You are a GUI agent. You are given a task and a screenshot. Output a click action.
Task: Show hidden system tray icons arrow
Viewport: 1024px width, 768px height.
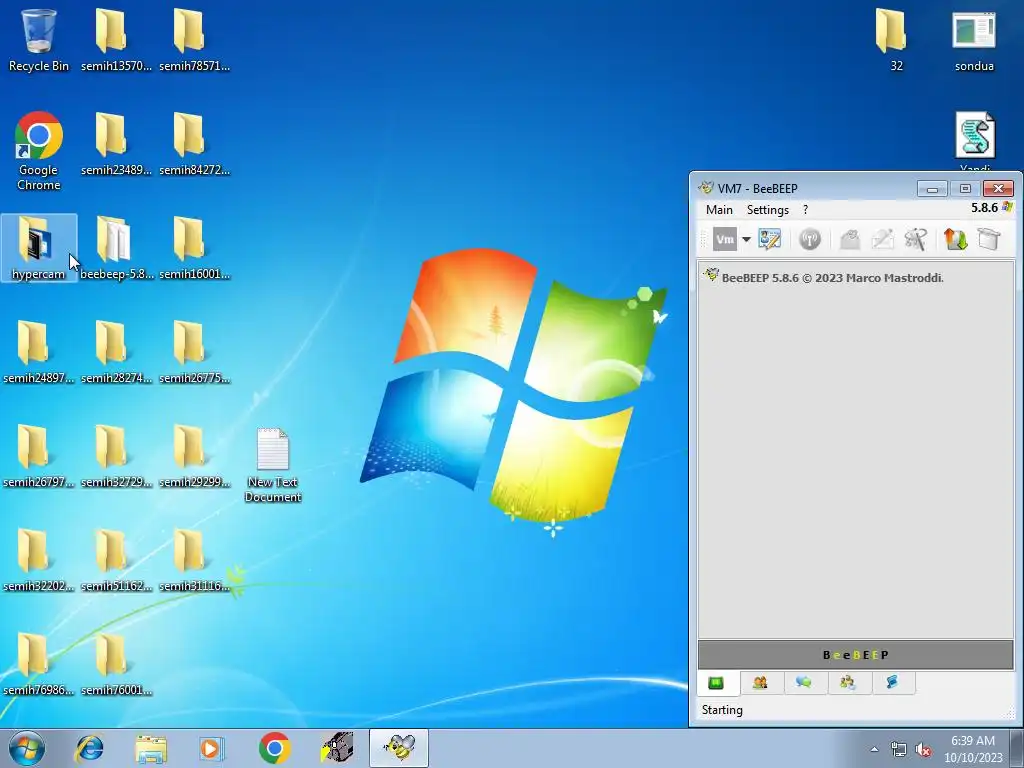pyautogui.click(x=874, y=749)
